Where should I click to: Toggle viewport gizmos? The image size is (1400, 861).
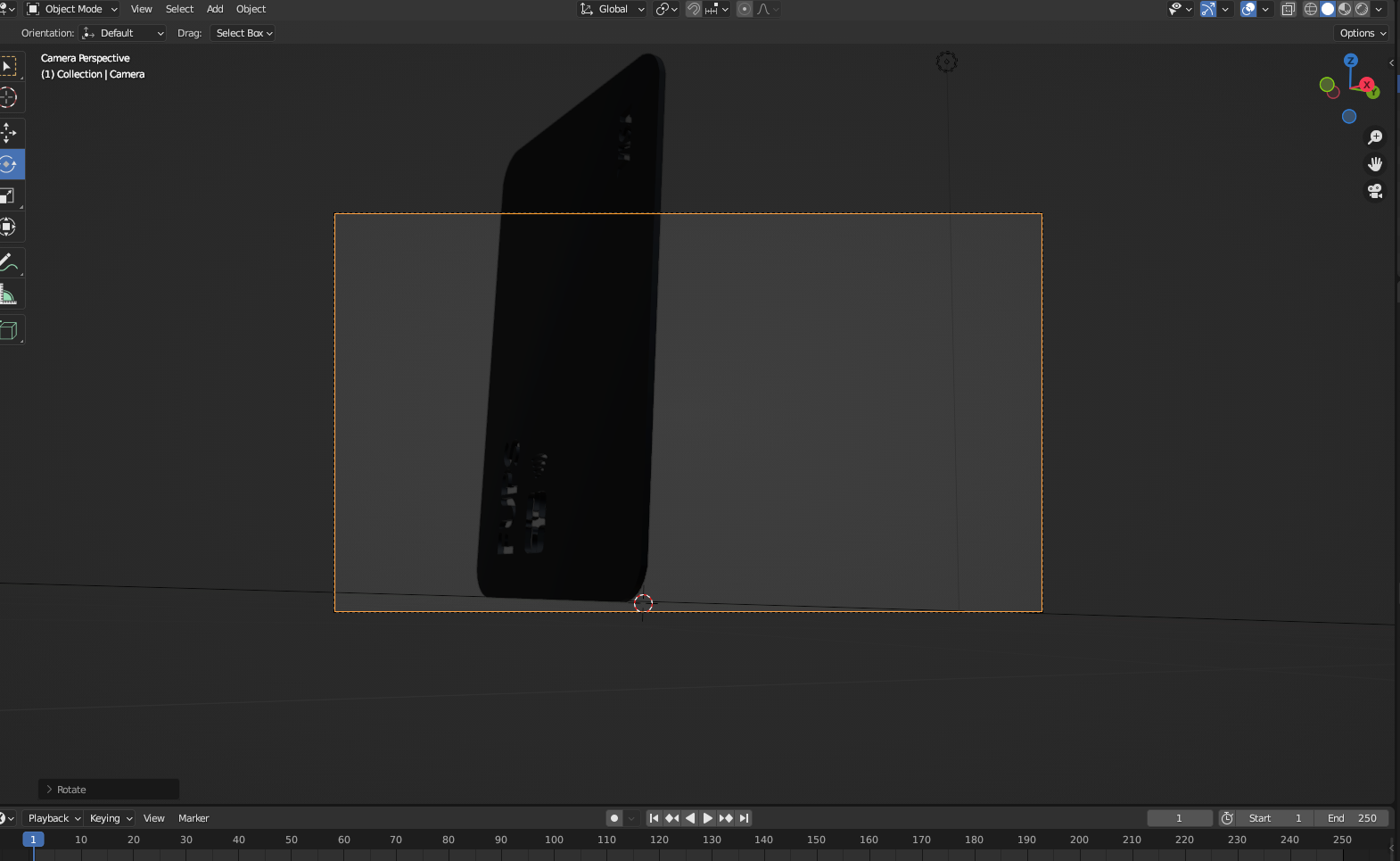point(1208,9)
